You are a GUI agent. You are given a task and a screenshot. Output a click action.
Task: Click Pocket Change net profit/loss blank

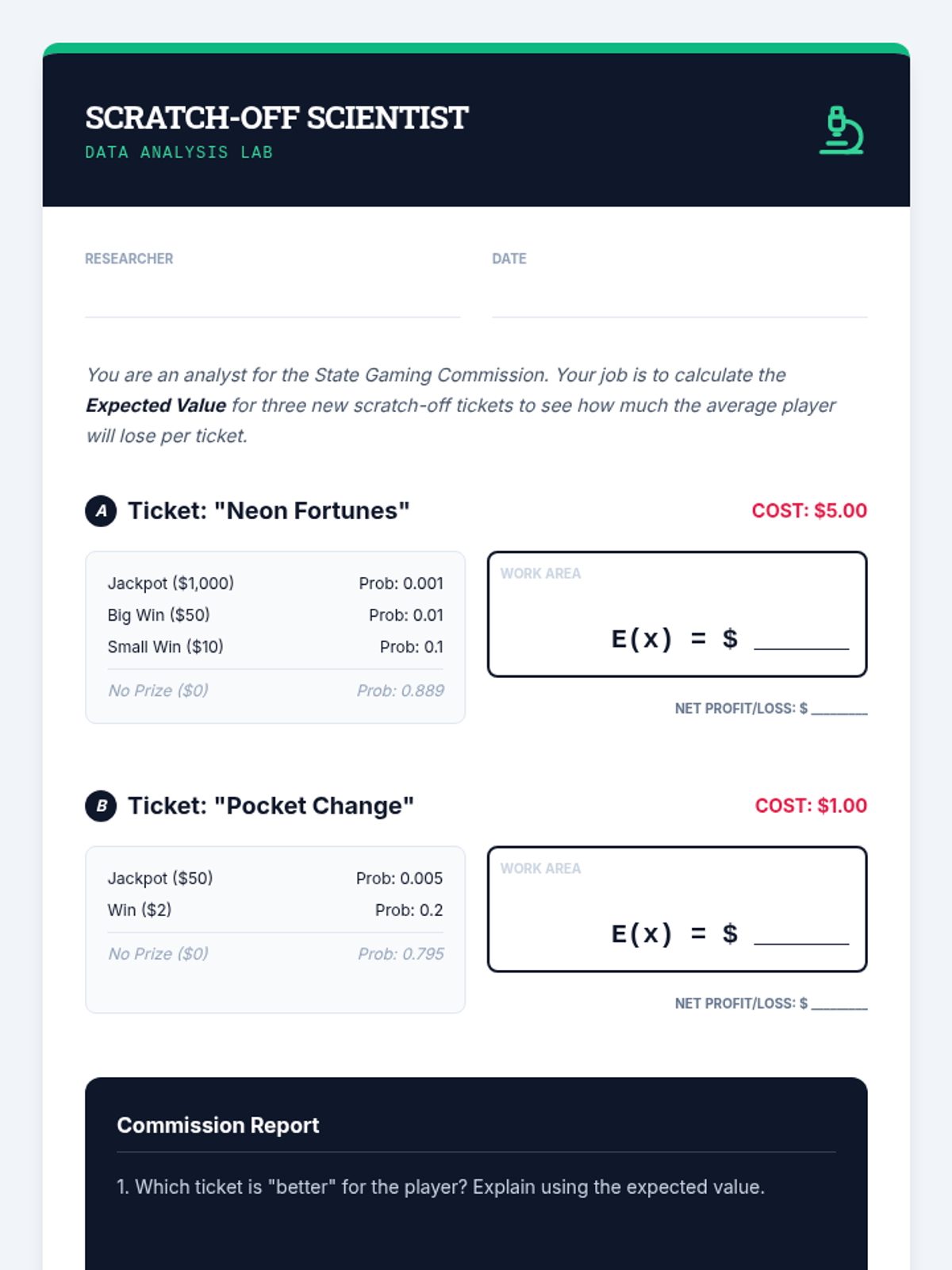839,1003
